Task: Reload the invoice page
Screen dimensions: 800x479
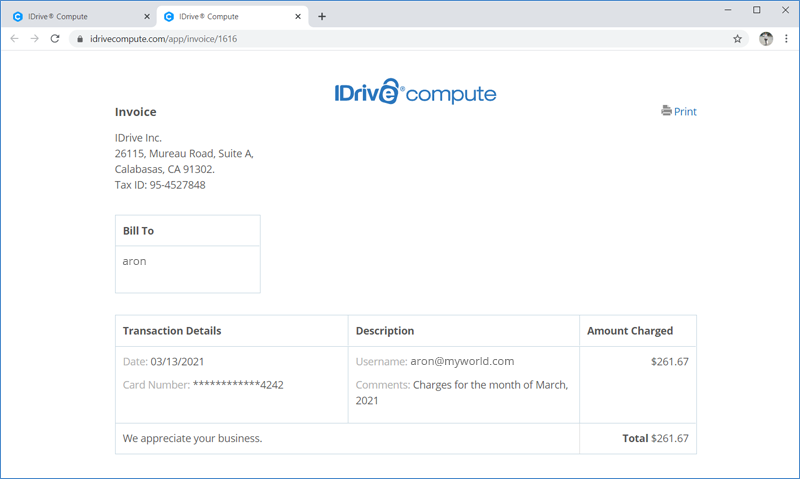Action: (55, 39)
